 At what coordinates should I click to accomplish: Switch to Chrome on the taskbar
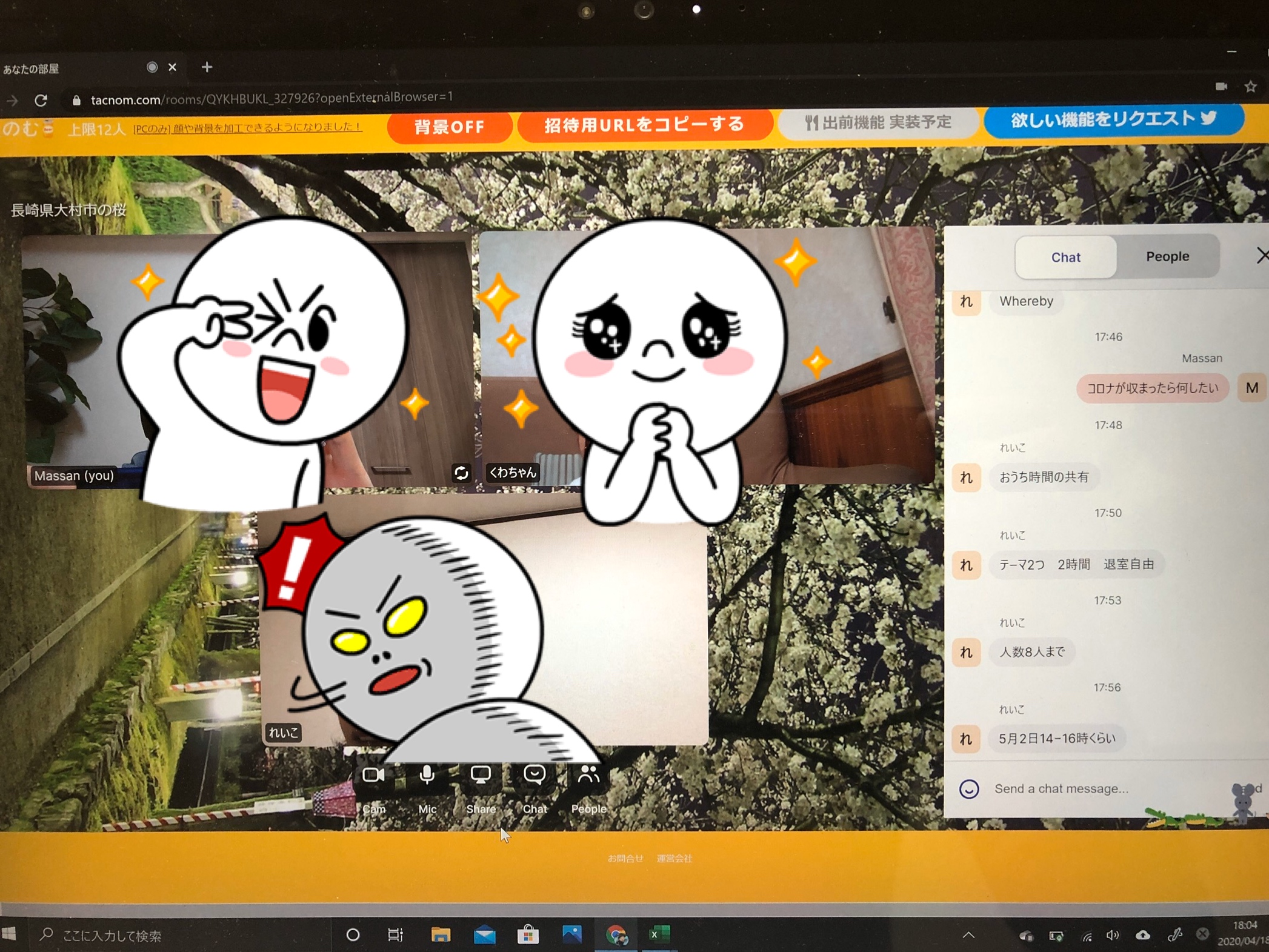[x=616, y=935]
